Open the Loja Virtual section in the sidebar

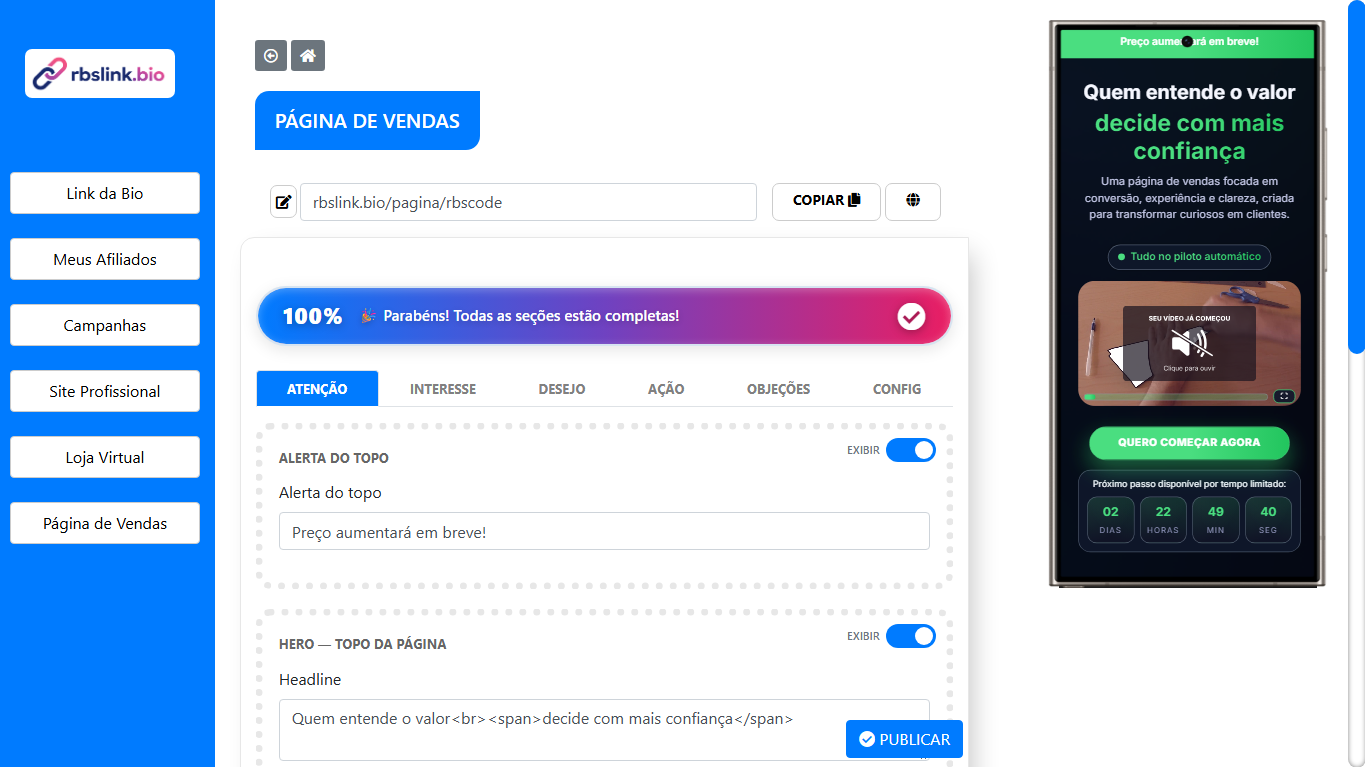pos(104,457)
